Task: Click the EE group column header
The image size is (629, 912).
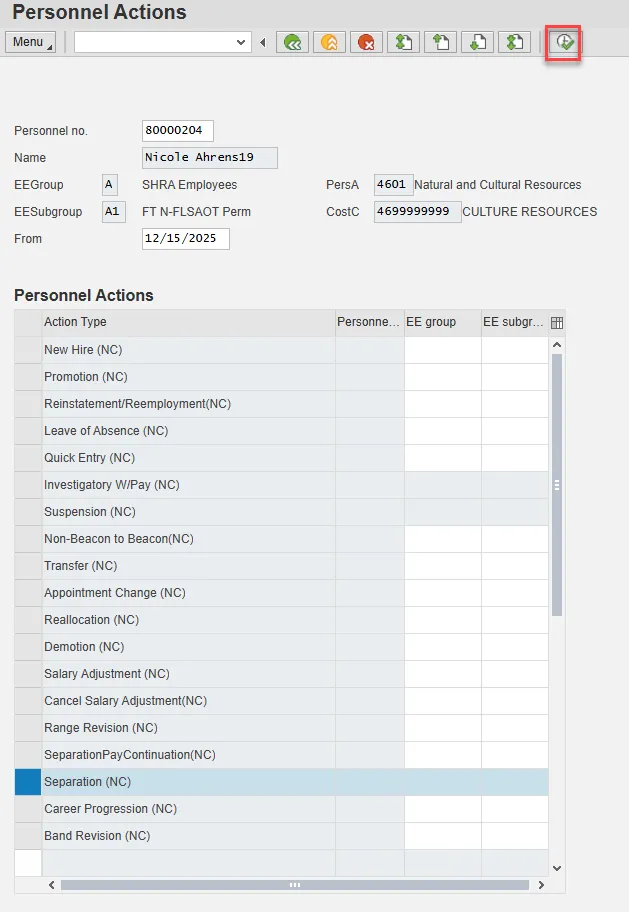Action: click(x=442, y=322)
